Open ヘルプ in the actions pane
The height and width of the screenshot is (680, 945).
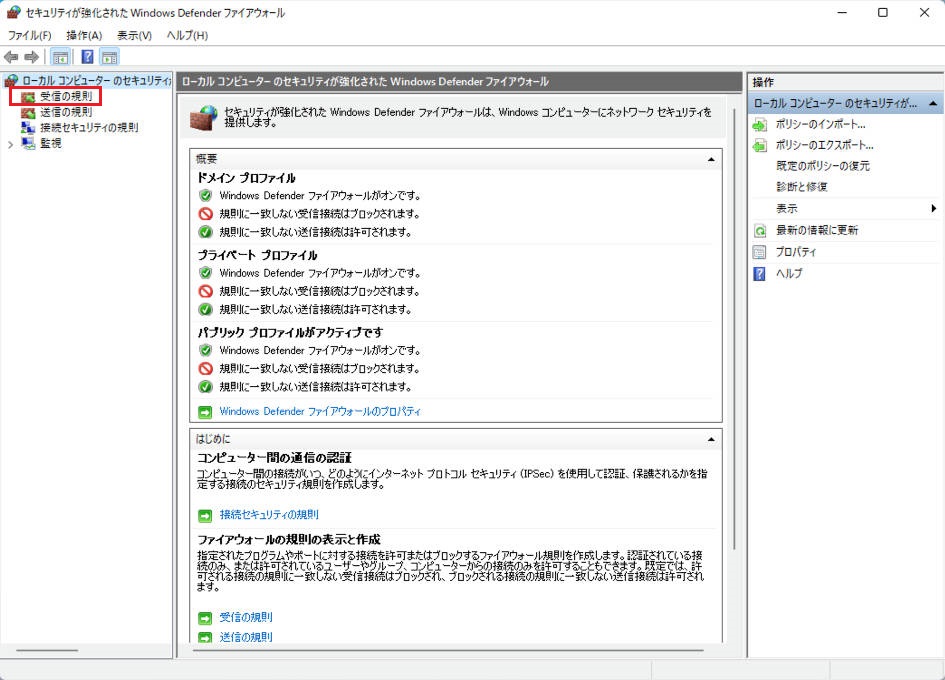click(788, 273)
